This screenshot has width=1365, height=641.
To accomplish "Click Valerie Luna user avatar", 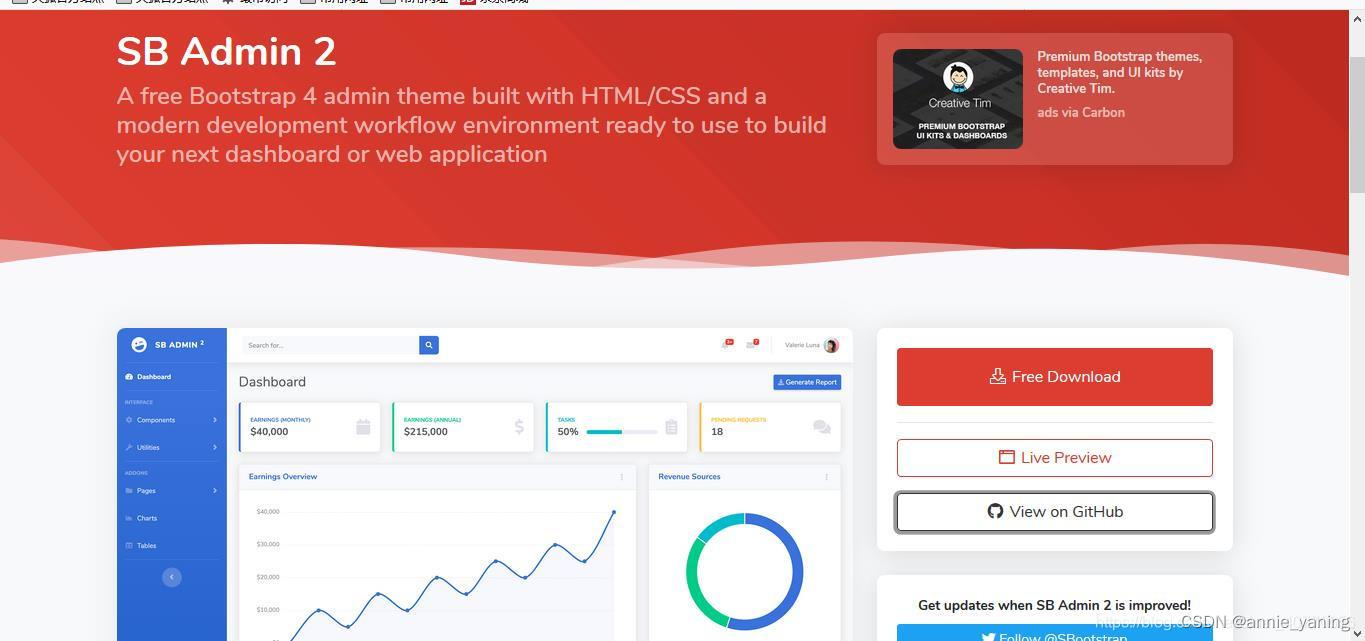I will [831, 345].
